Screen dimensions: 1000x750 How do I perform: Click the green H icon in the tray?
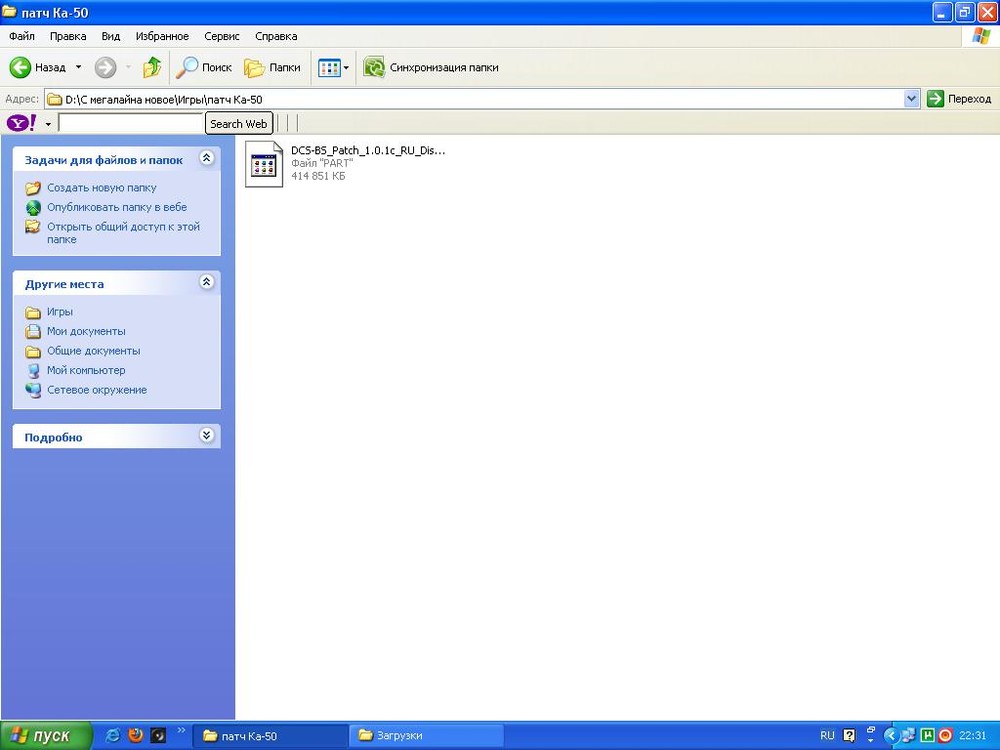click(928, 734)
